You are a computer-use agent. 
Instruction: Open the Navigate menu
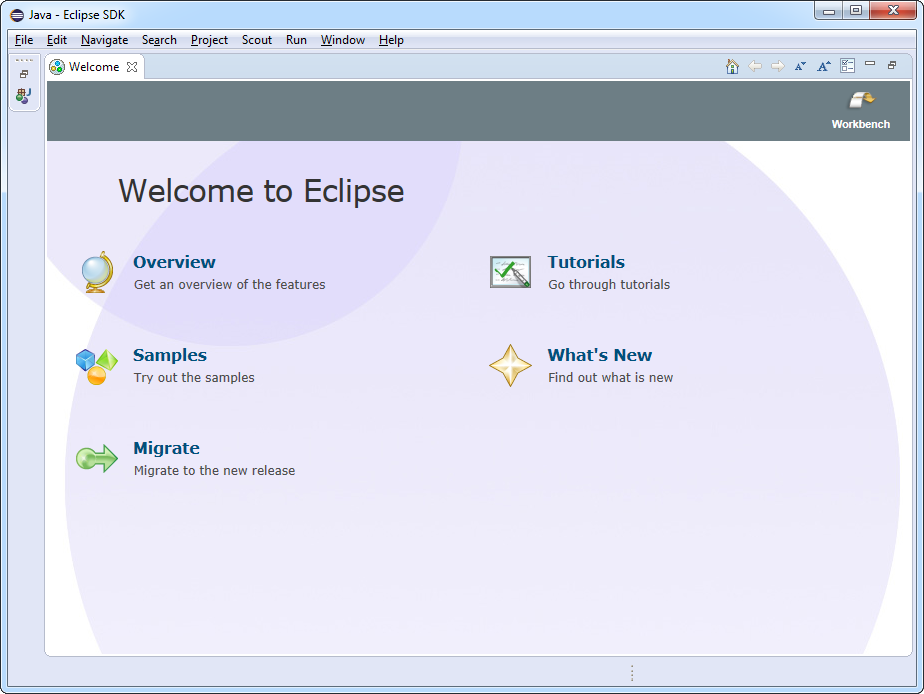tap(104, 40)
